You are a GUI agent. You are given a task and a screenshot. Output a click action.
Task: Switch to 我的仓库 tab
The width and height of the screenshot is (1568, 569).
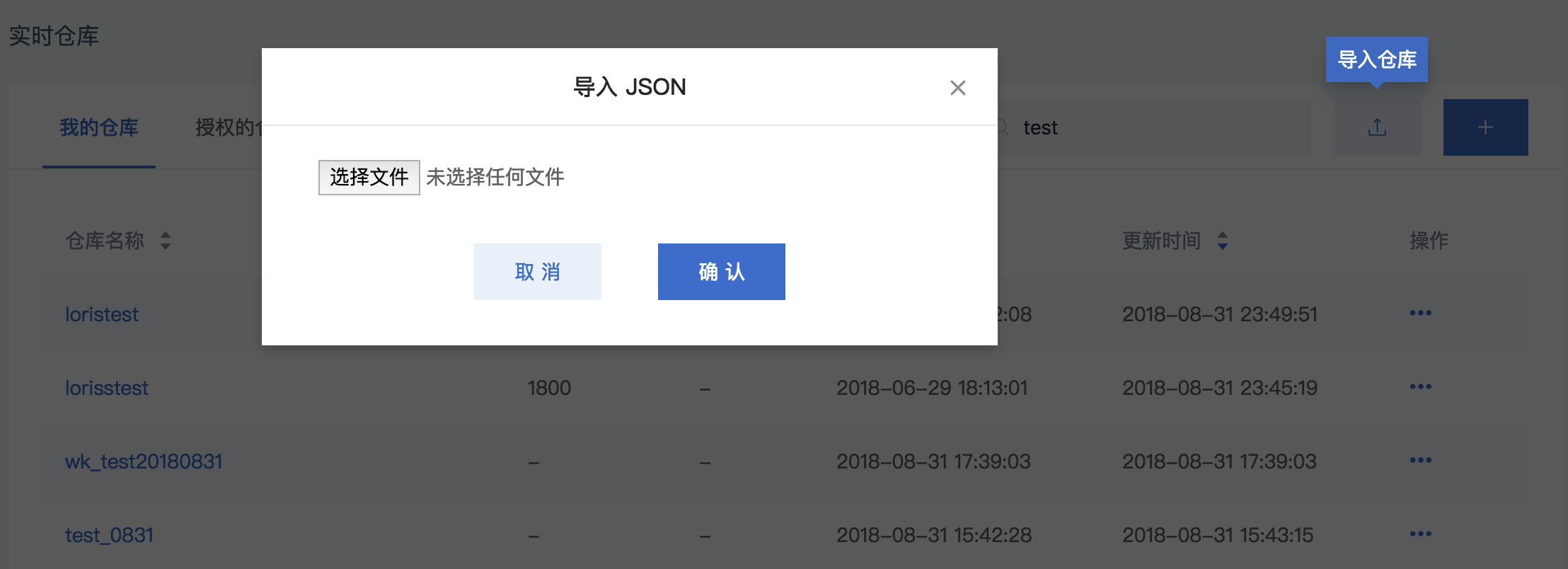[x=99, y=127]
